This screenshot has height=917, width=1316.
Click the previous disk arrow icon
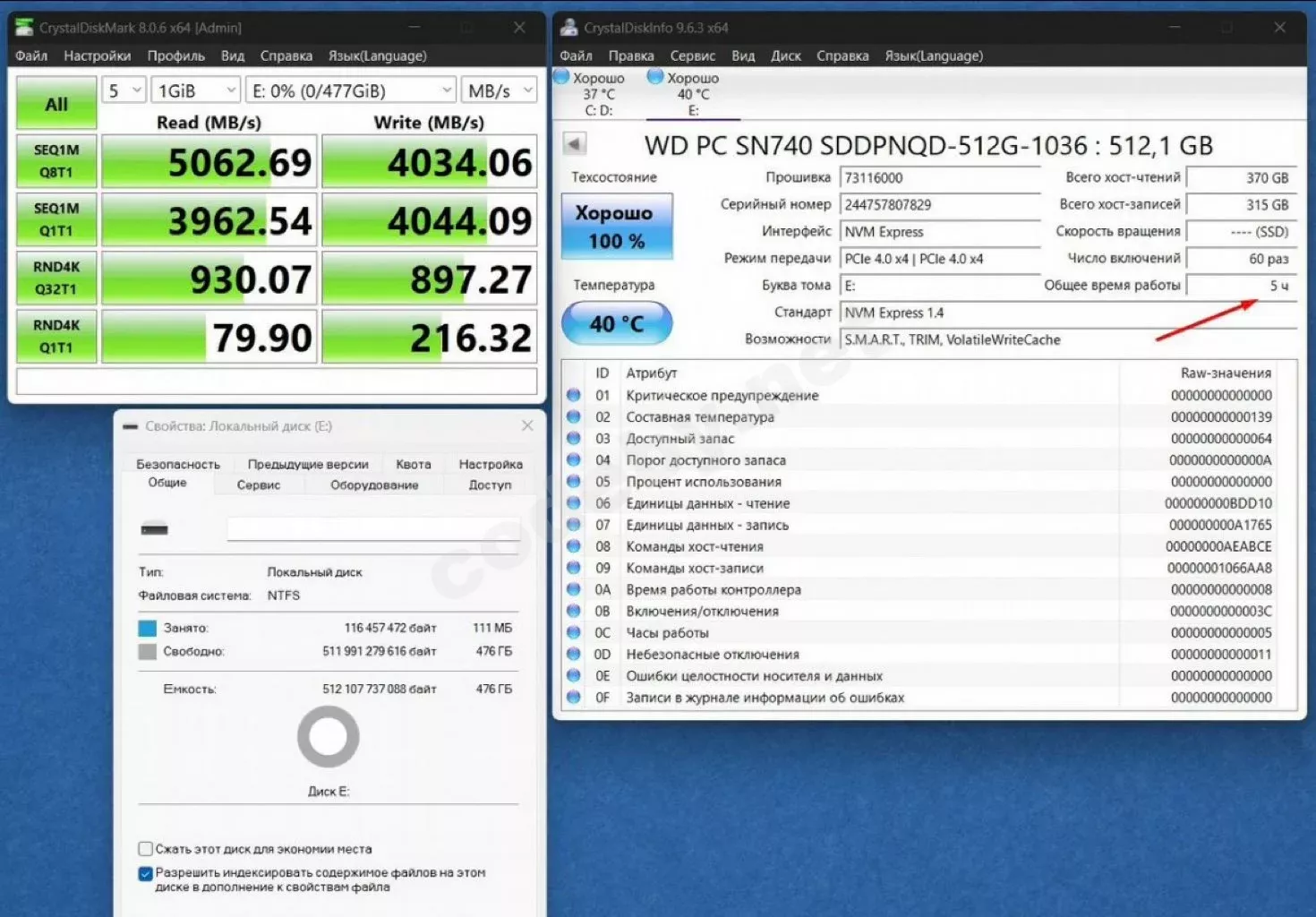click(x=575, y=143)
